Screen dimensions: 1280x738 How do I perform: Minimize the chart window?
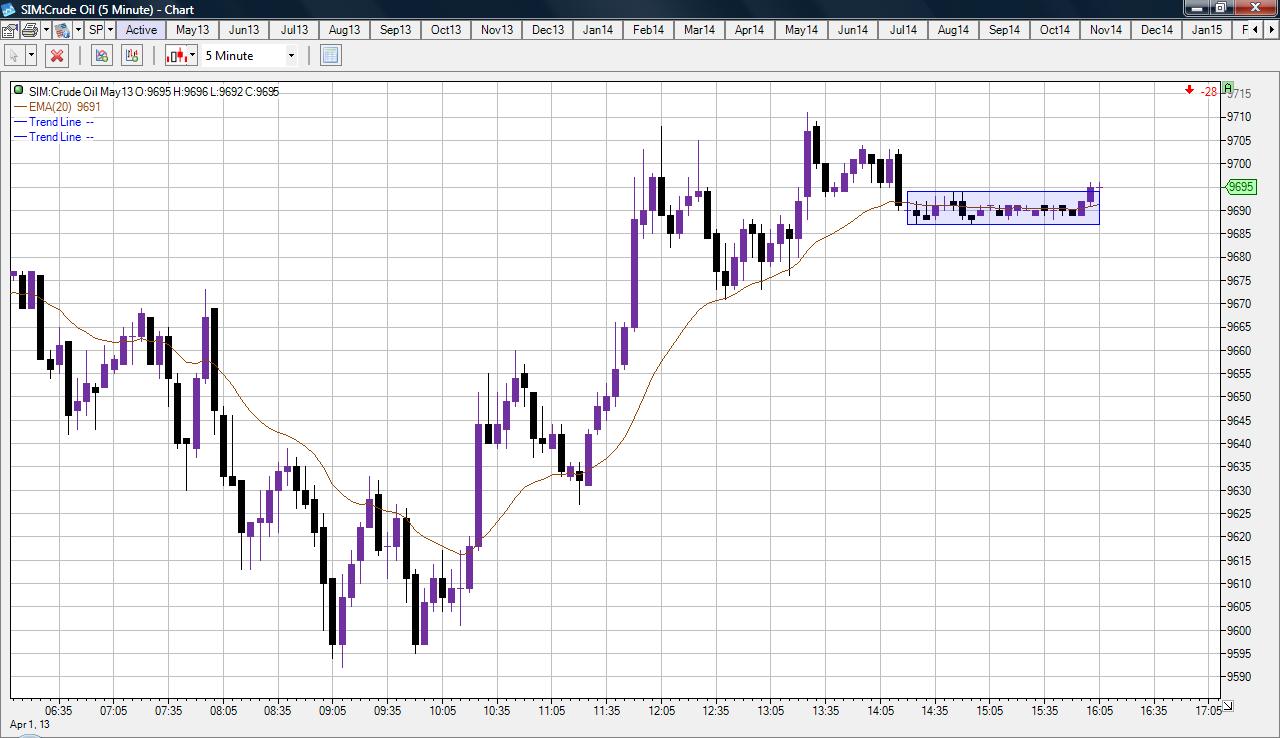1196,8
